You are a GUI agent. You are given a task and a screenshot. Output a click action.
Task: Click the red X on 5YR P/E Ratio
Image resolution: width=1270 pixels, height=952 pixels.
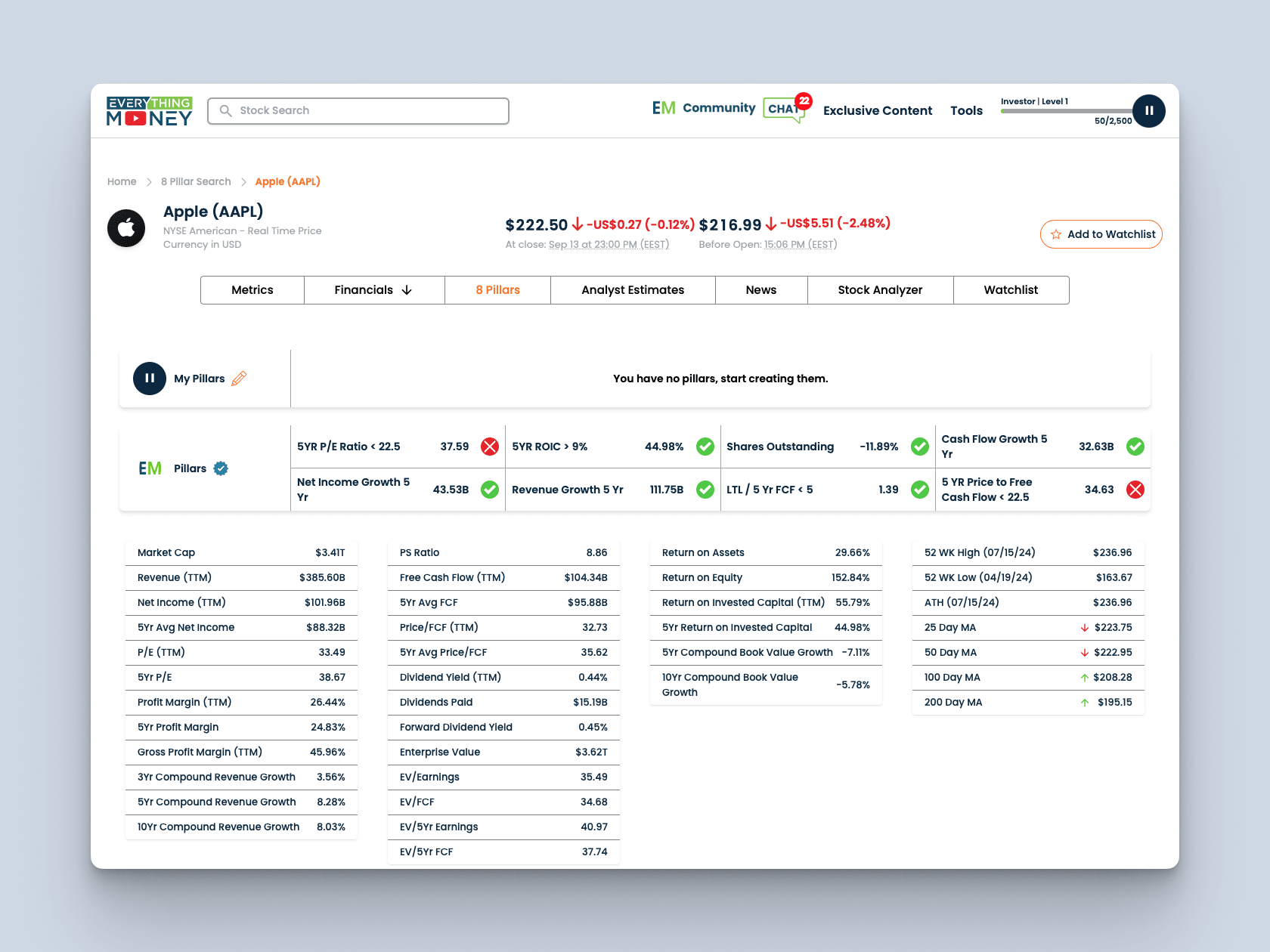490,447
